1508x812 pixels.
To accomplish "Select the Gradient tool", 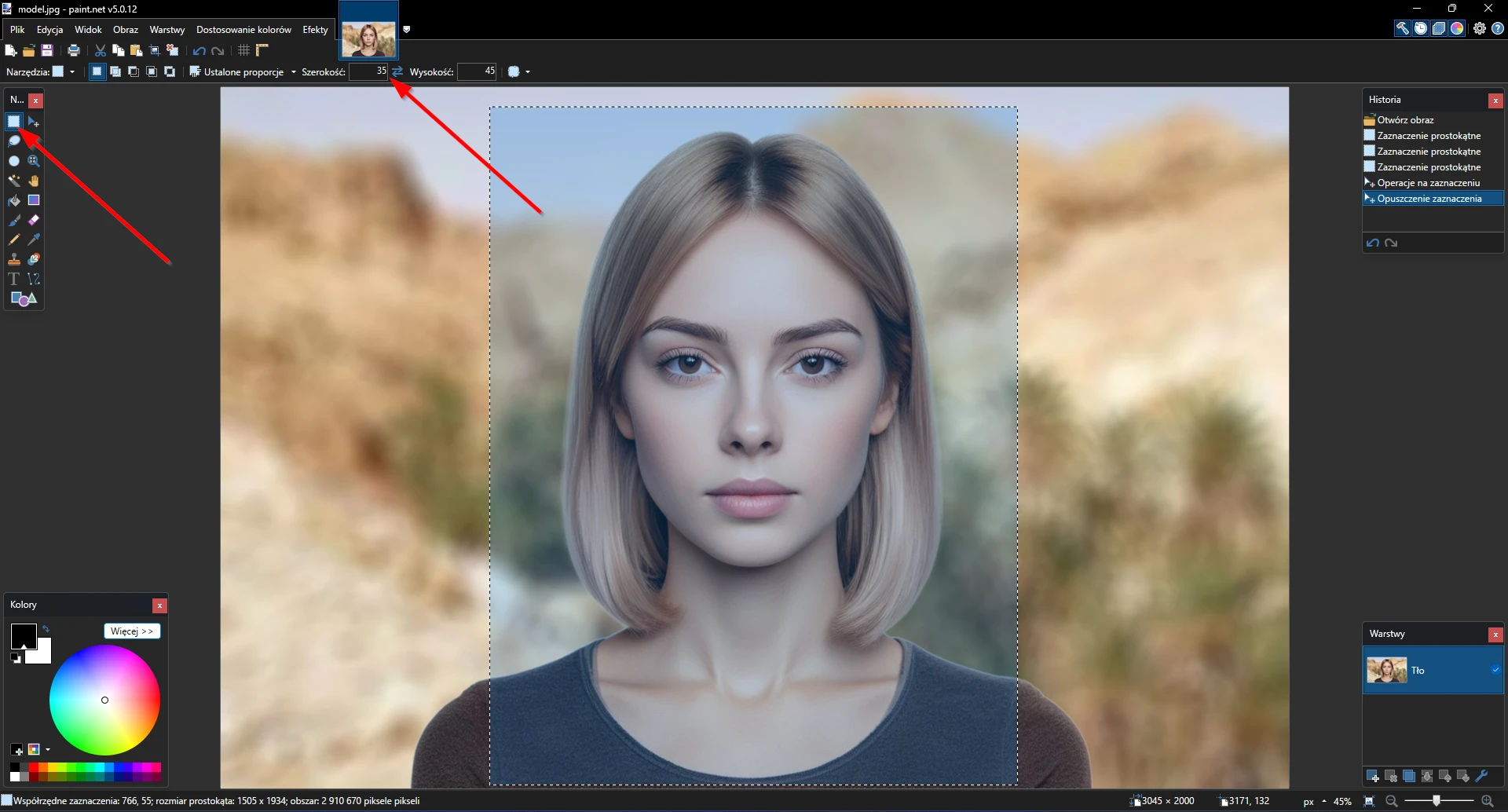I will coord(34,200).
